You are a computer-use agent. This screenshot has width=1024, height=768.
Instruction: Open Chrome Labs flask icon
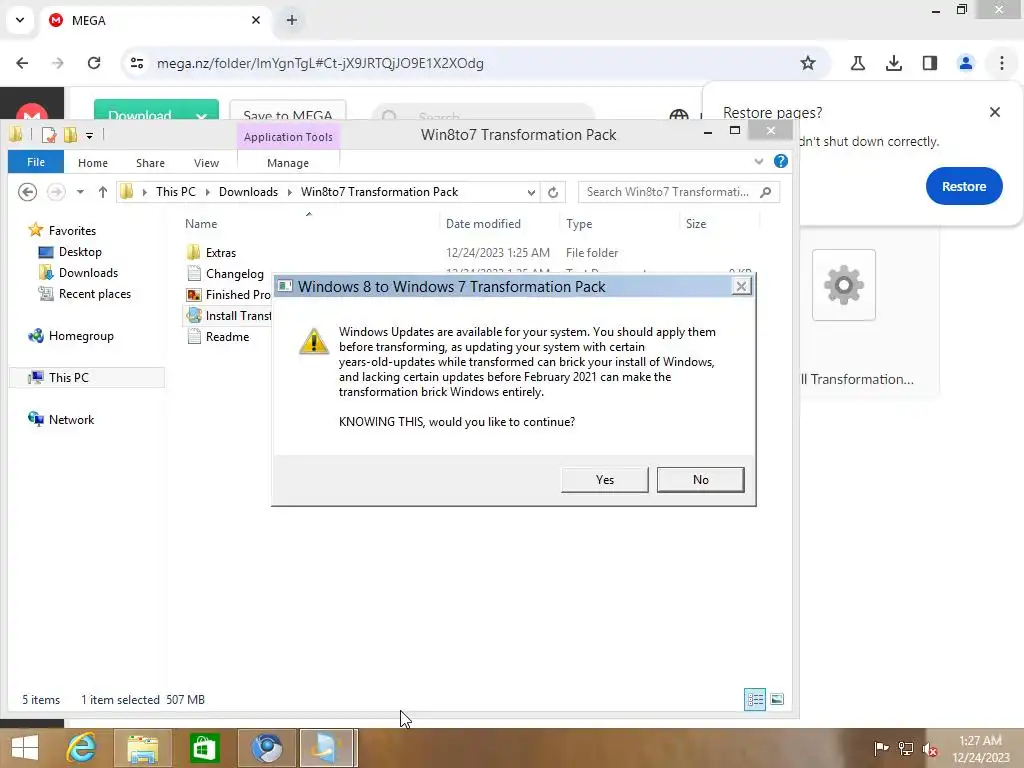click(858, 63)
